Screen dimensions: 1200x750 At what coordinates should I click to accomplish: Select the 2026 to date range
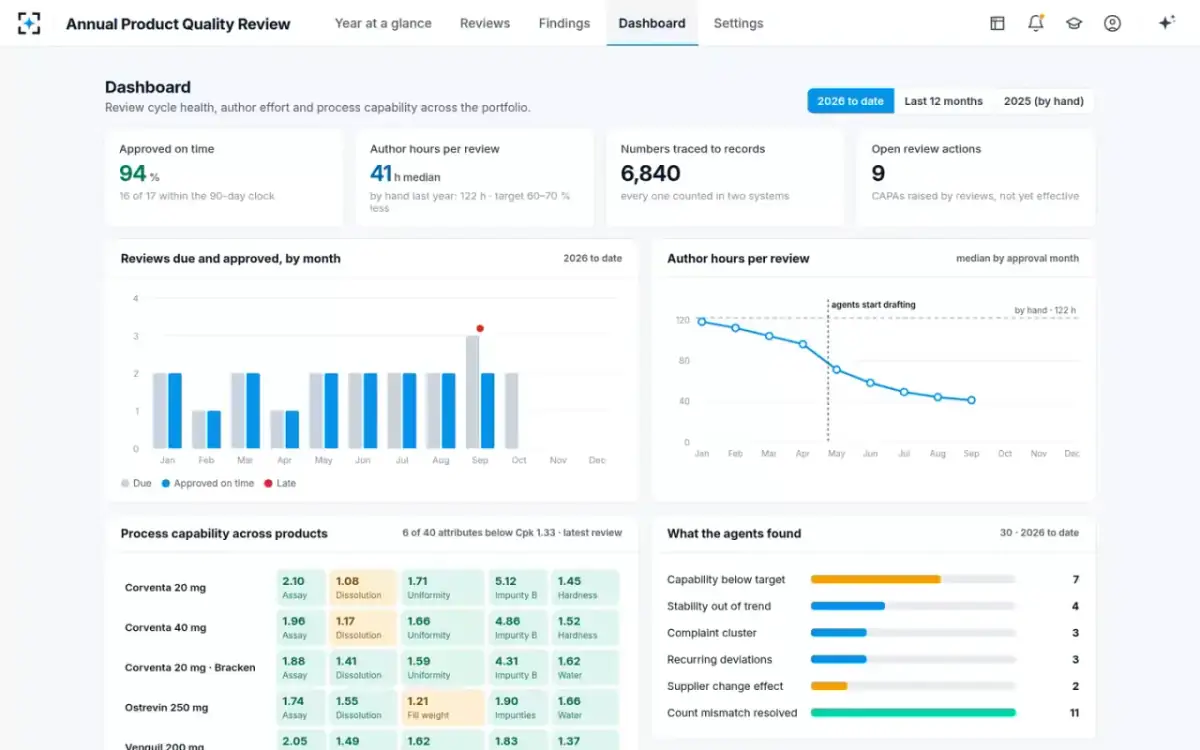850,101
